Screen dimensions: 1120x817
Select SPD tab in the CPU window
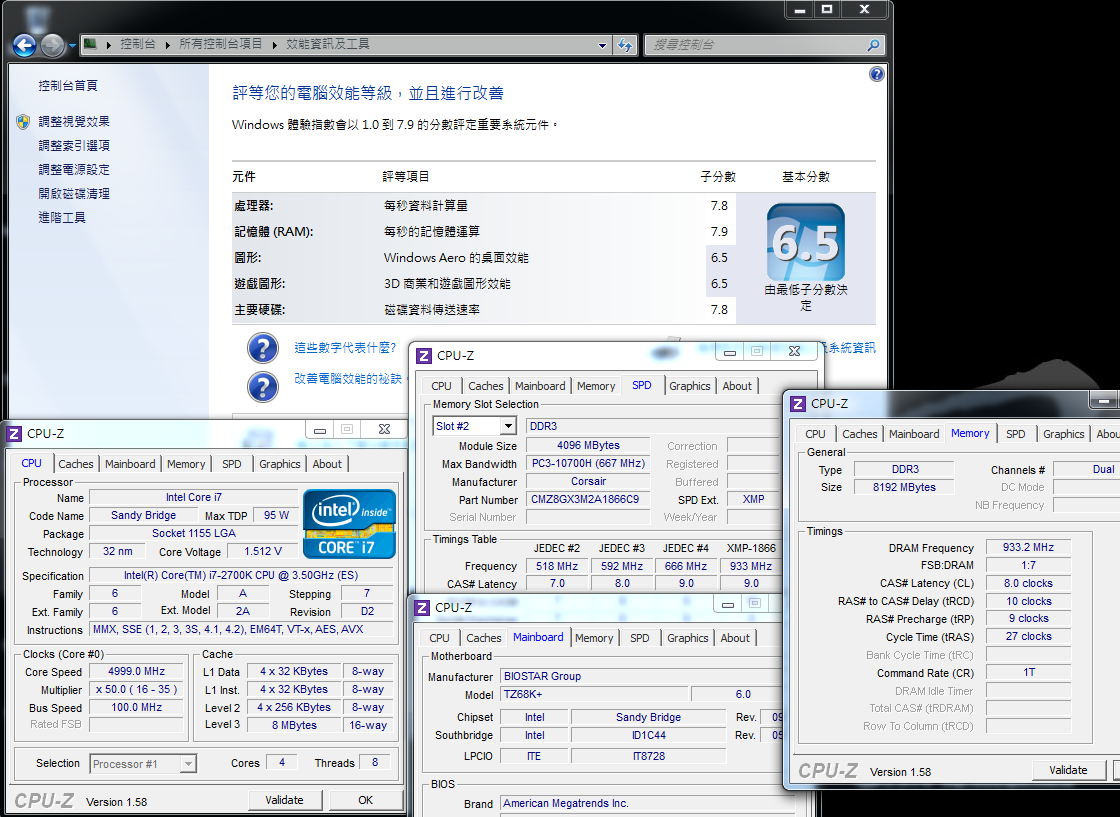pyautogui.click(x=231, y=464)
